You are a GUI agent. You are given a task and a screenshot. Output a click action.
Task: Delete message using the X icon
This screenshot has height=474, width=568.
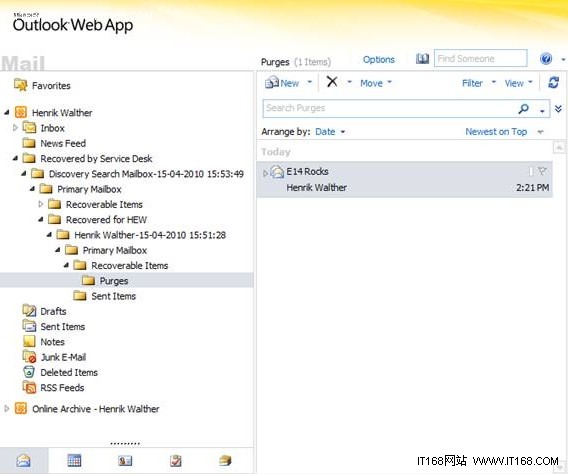332,81
